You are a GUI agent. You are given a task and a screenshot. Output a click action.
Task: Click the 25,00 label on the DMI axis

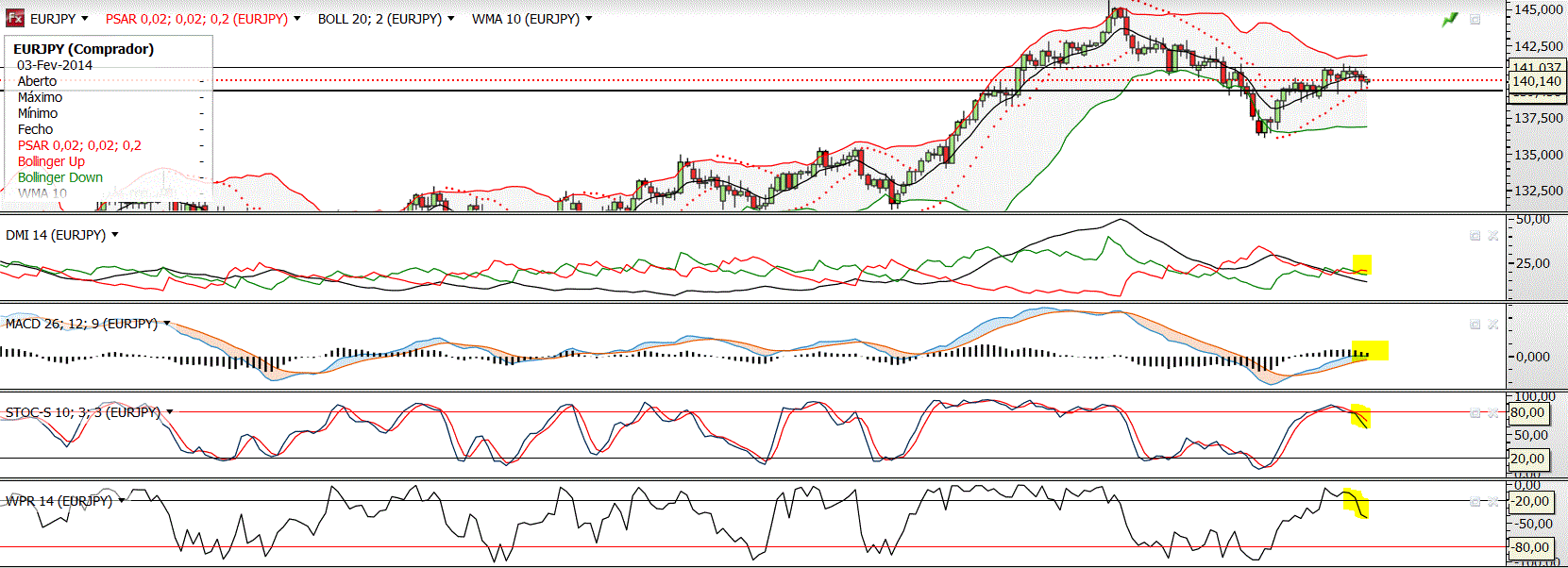tap(1532, 263)
